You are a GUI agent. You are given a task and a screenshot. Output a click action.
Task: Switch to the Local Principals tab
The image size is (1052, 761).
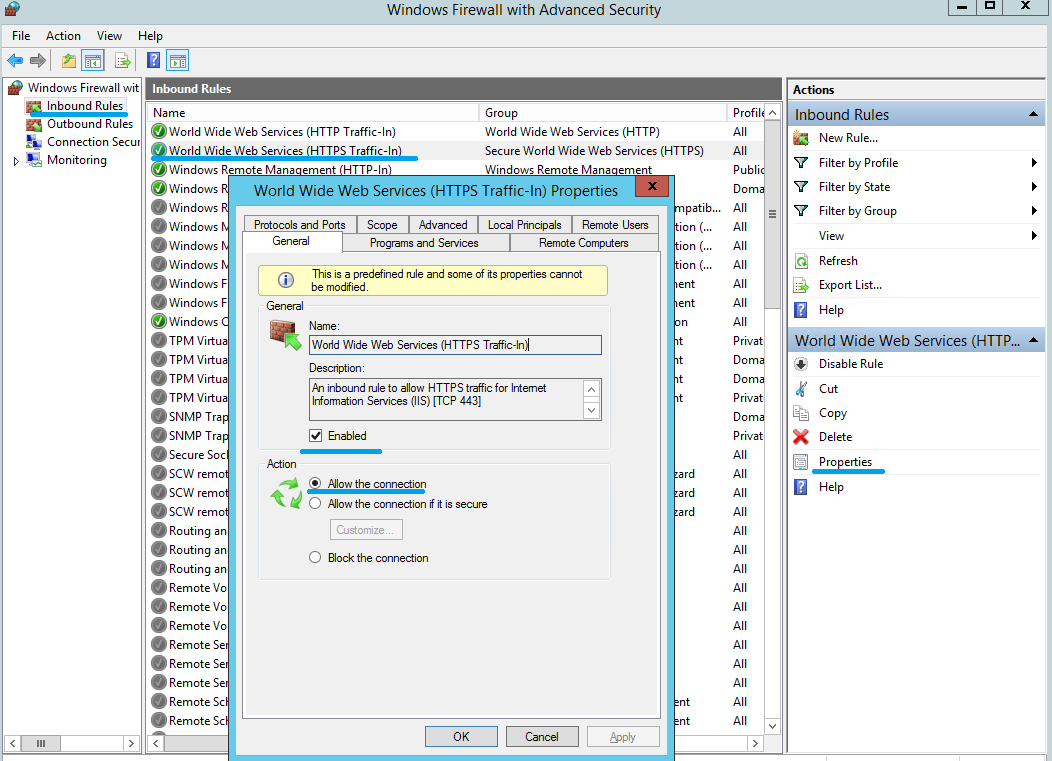(x=525, y=225)
